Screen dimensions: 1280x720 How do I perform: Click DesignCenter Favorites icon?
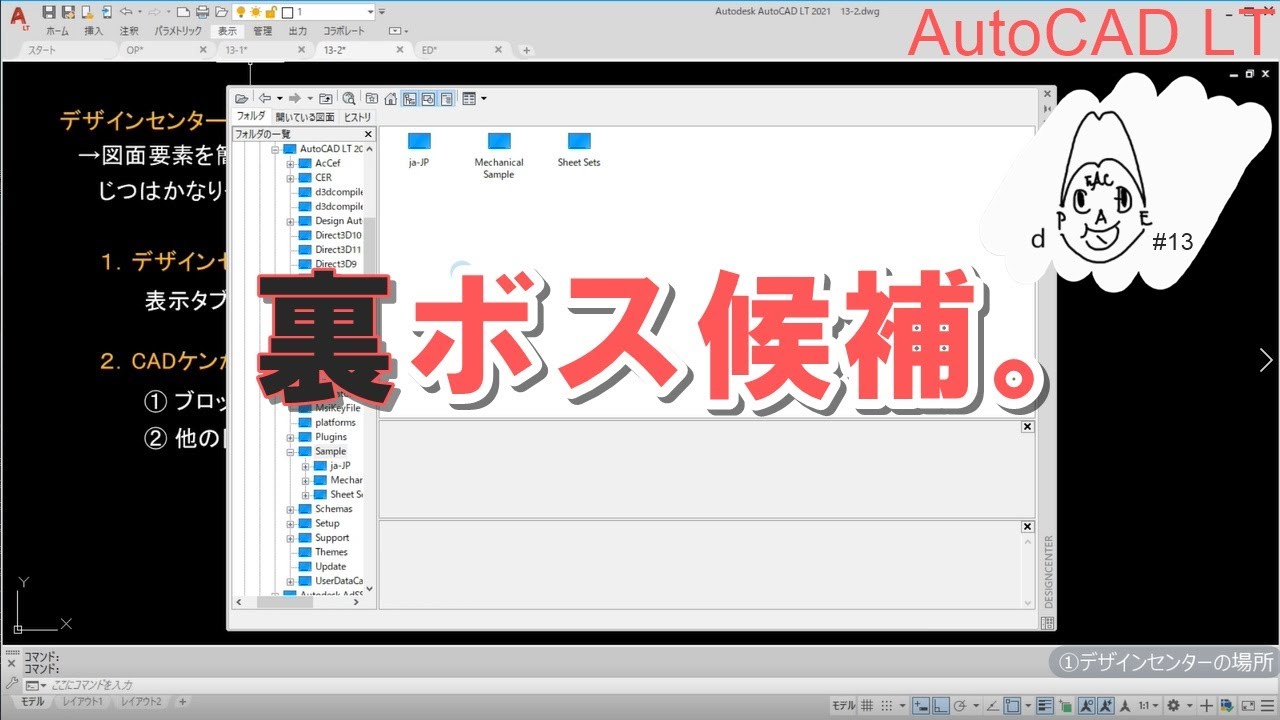pos(372,98)
